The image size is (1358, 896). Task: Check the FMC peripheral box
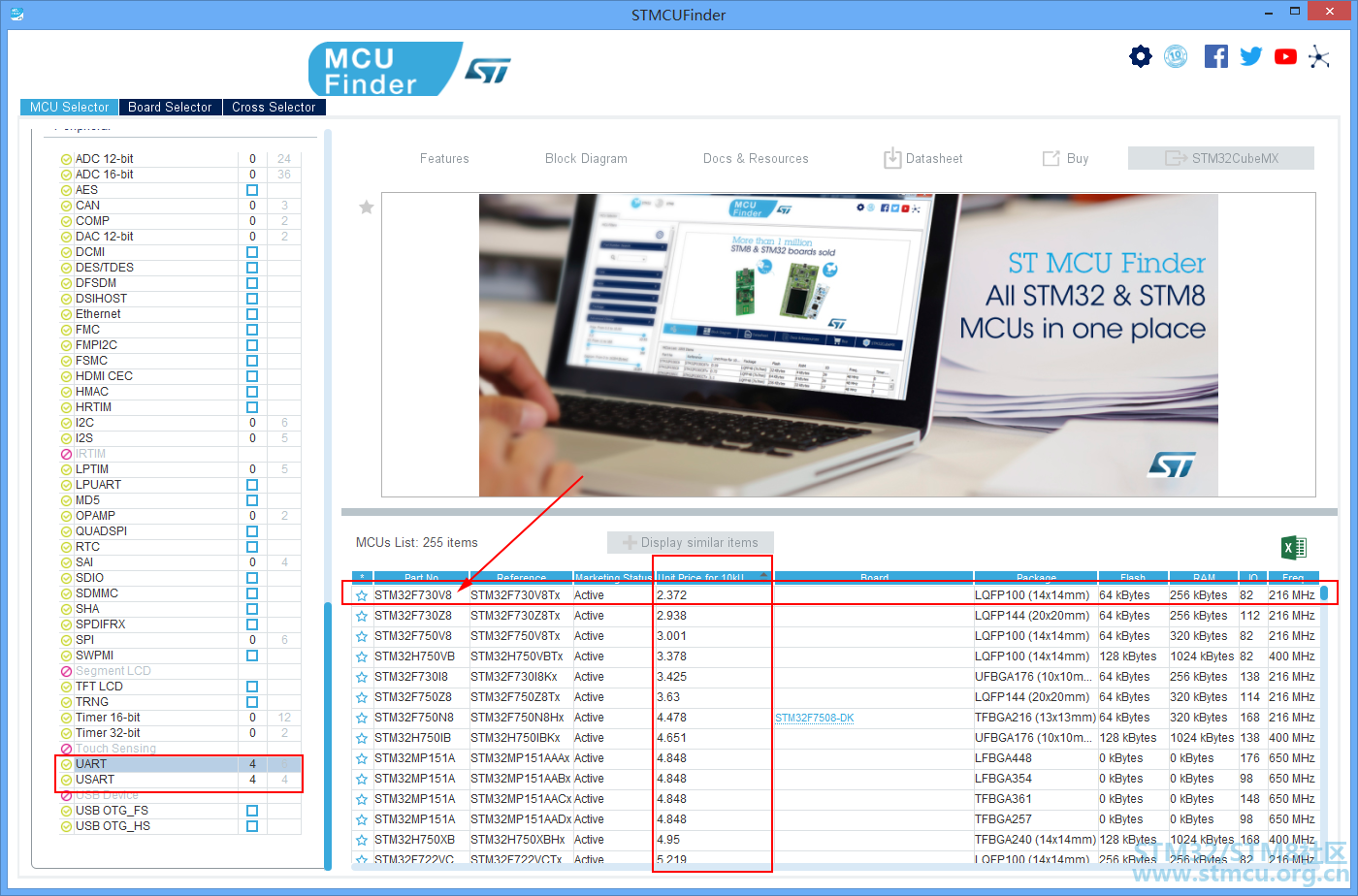click(x=252, y=330)
